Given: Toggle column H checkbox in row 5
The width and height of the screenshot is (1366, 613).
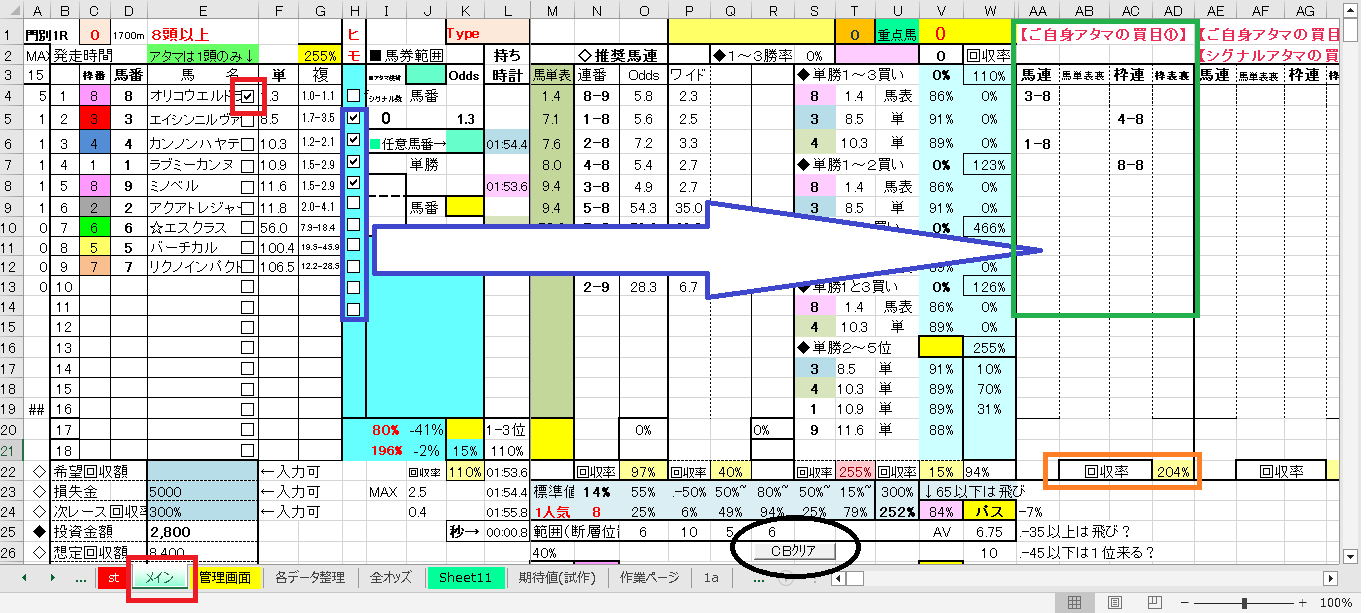Looking at the screenshot, I should 354,118.
